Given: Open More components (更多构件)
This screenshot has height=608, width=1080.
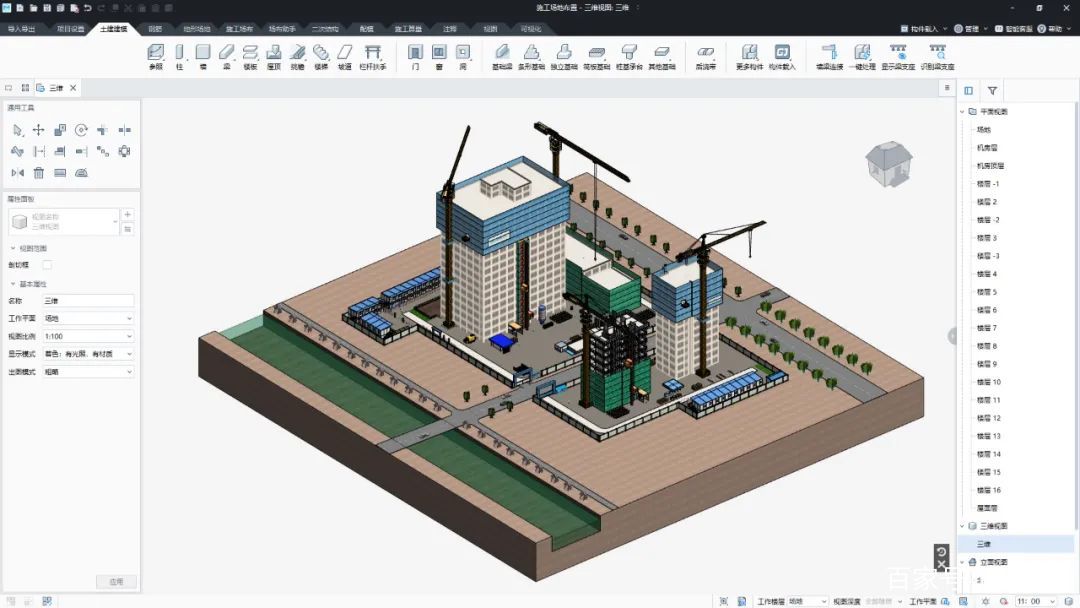Looking at the screenshot, I should coord(749,57).
